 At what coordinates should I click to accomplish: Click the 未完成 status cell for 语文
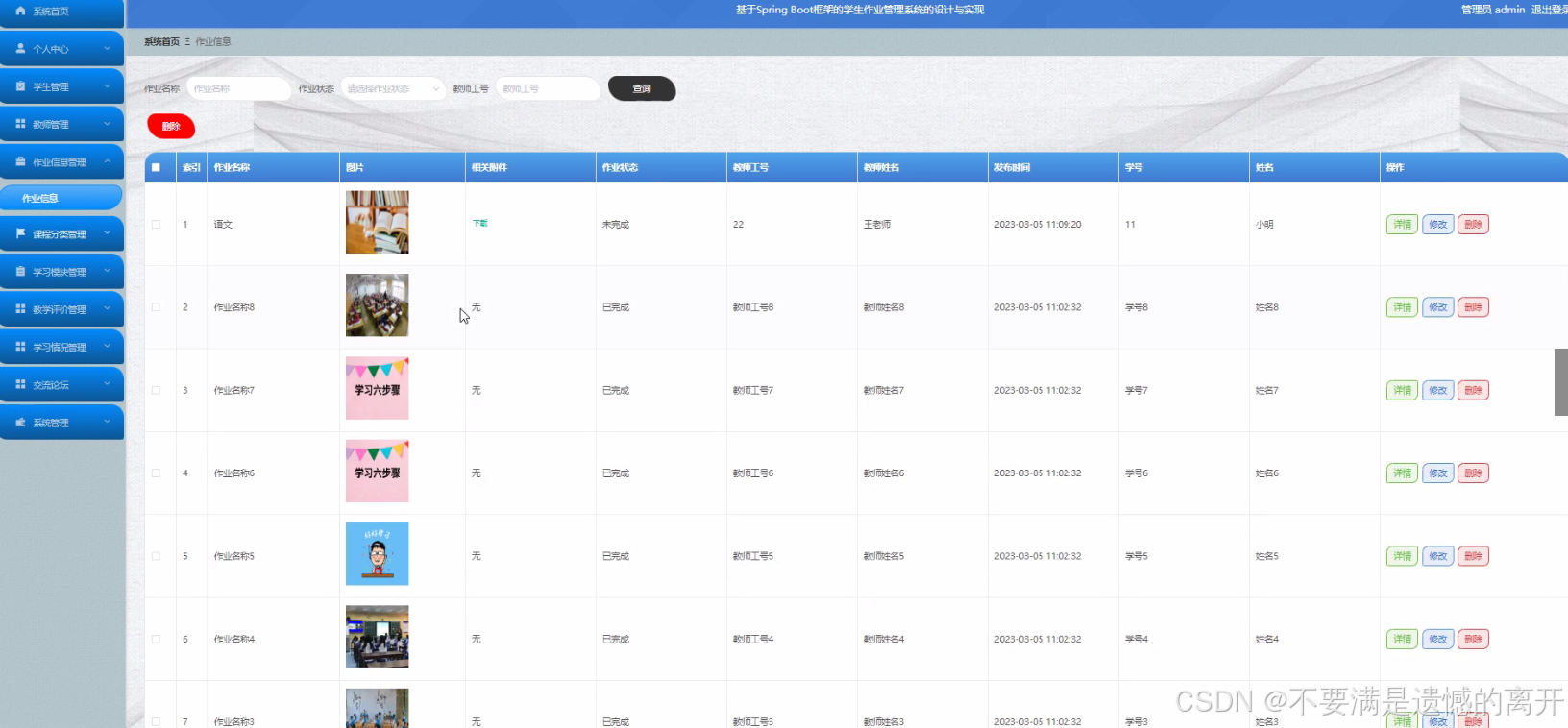tap(616, 224)
